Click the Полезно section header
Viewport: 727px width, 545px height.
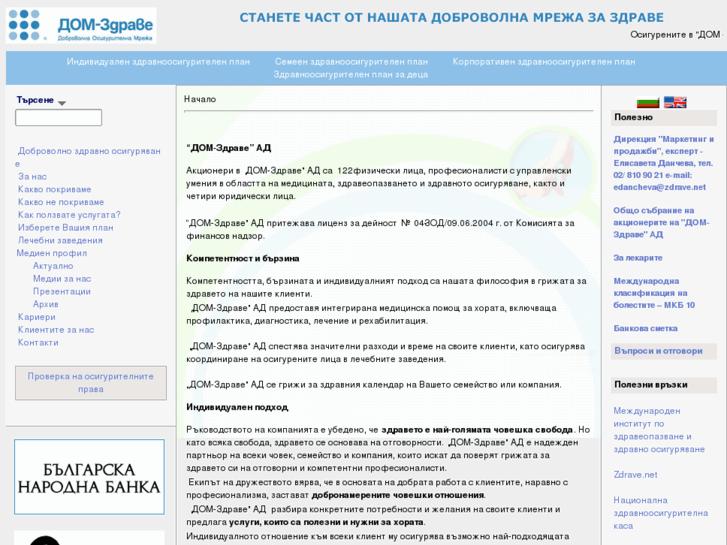pos(664,117)
